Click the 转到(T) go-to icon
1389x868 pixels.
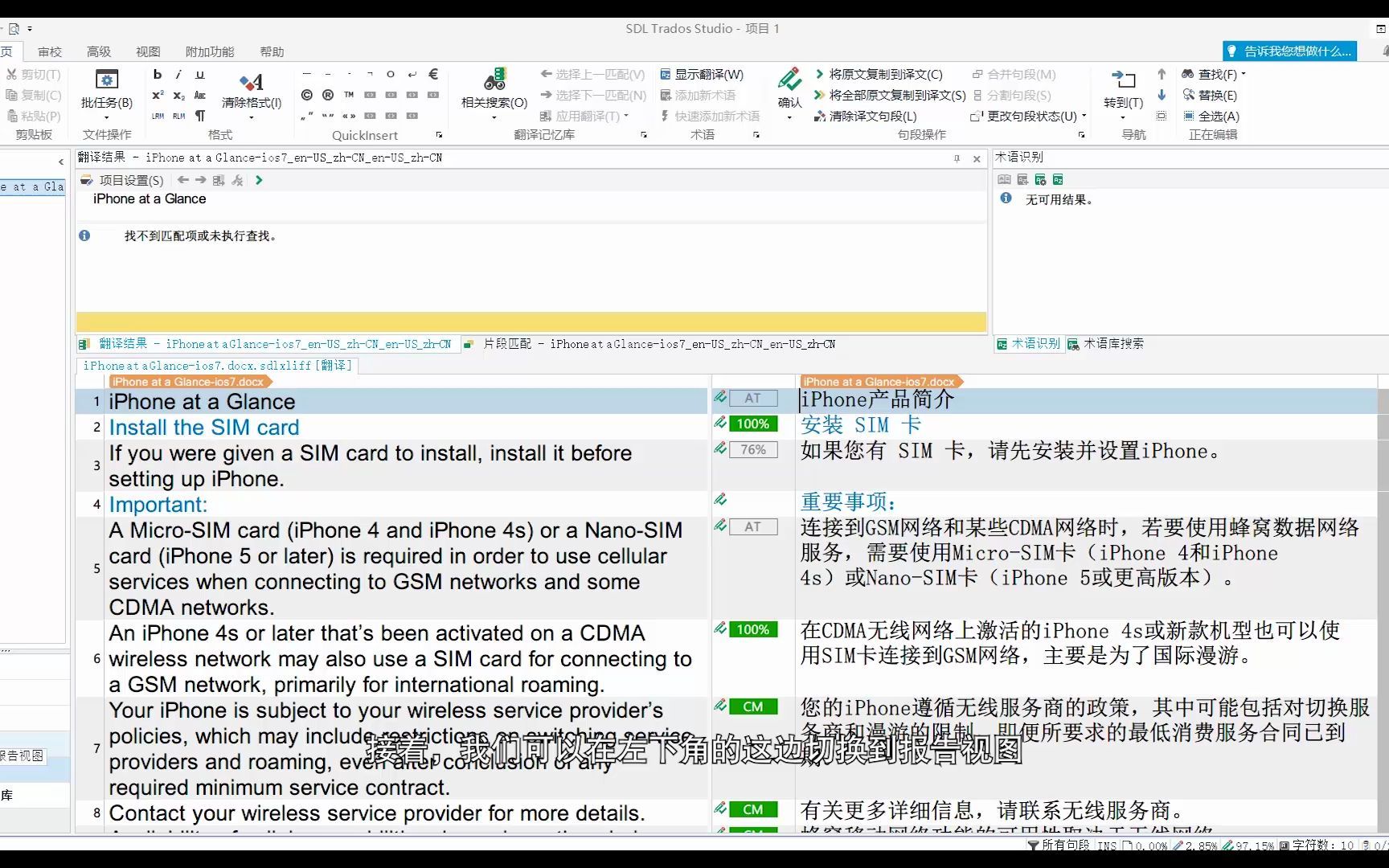pyautogui.click(x=1123, y=80)
